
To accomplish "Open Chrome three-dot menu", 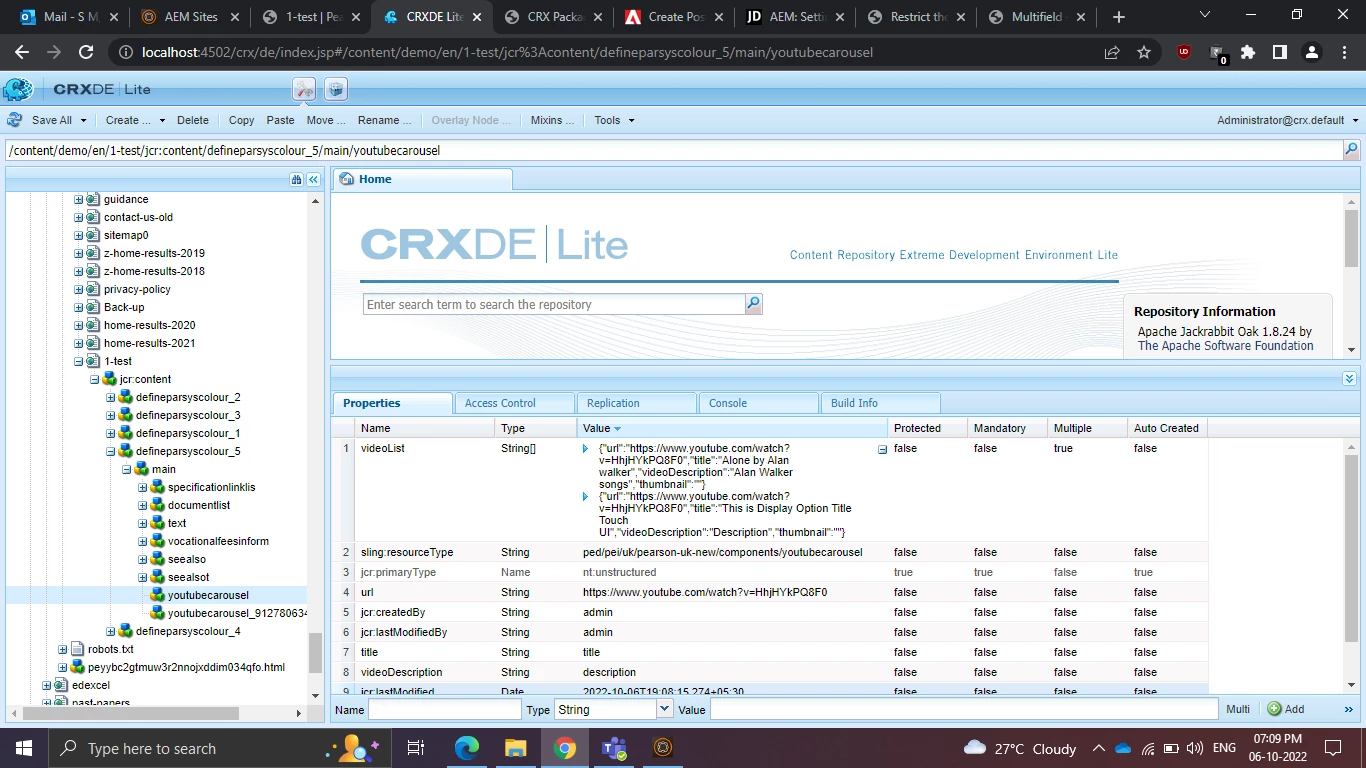I will 1344,52.
